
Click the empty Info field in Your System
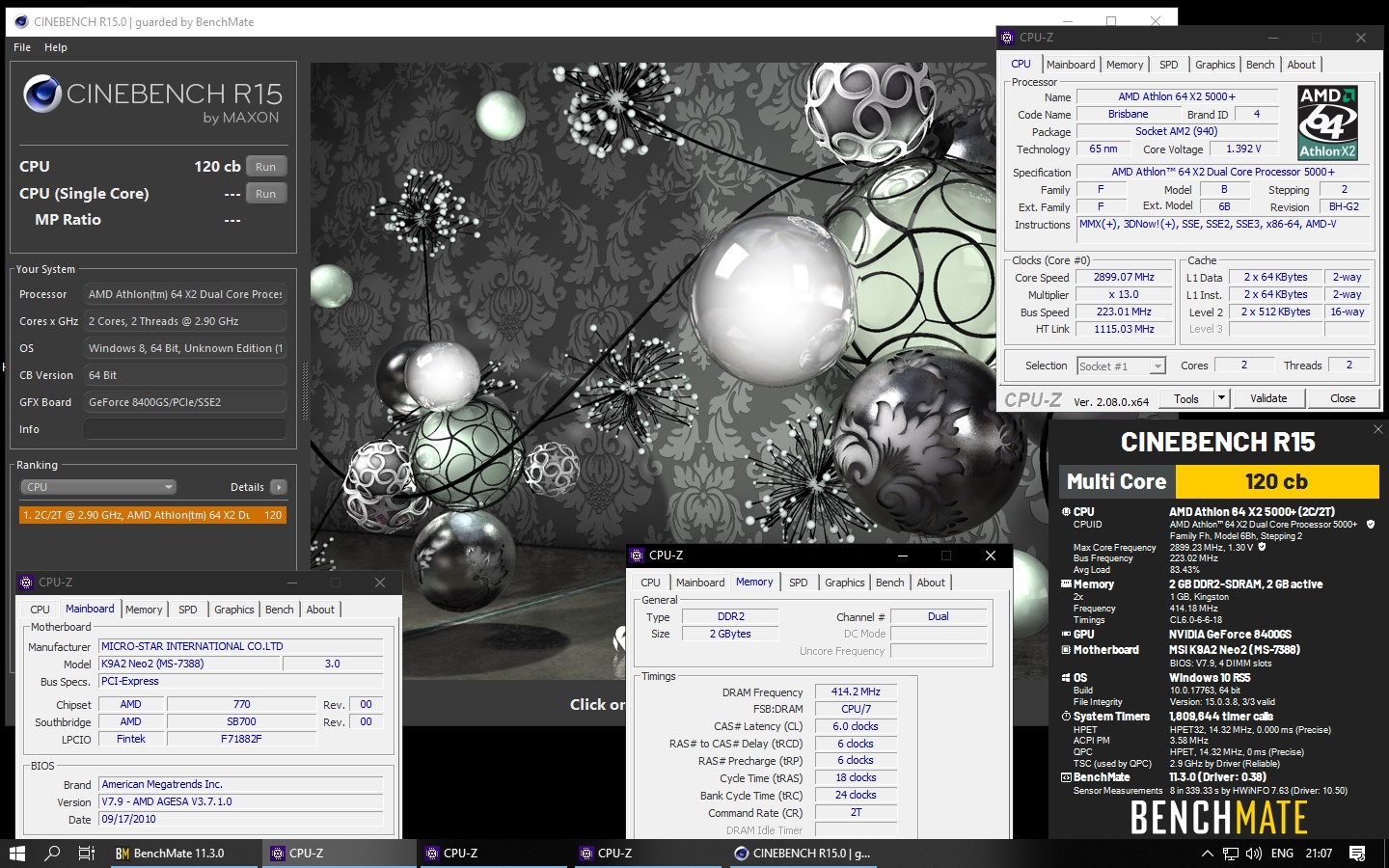tap(185, 429)
